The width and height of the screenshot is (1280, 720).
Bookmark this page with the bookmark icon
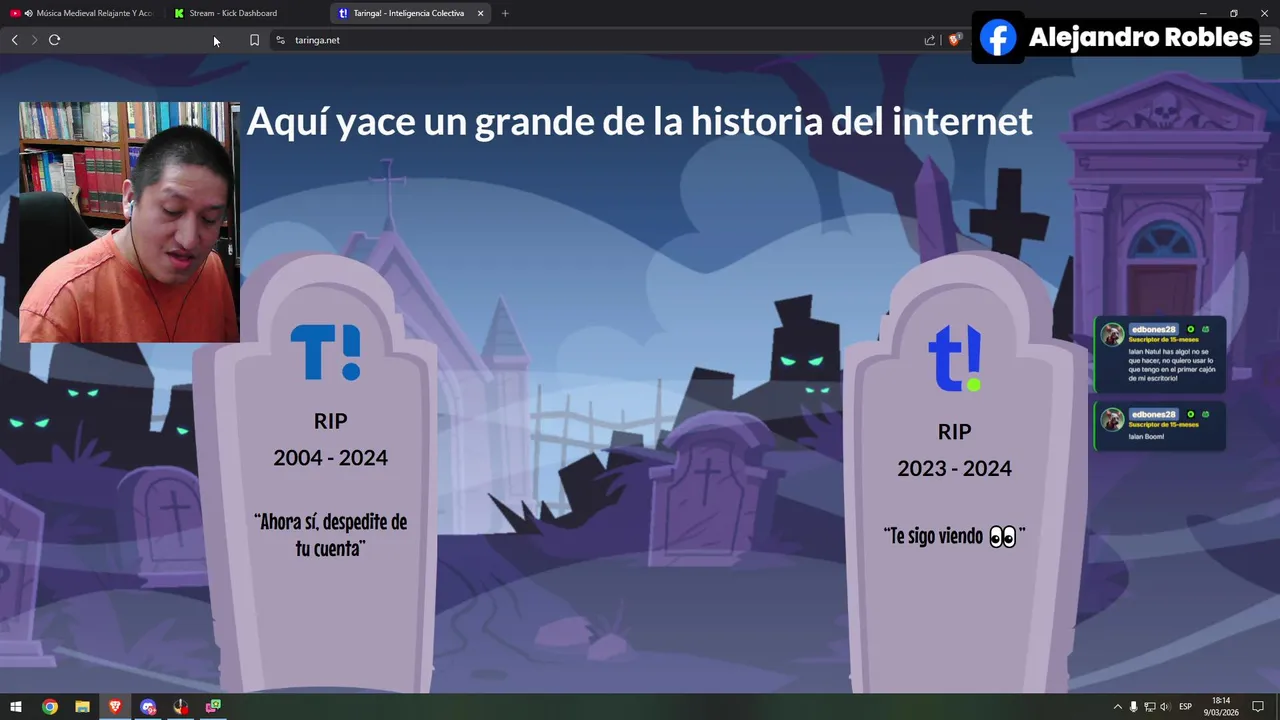(254, 40)
